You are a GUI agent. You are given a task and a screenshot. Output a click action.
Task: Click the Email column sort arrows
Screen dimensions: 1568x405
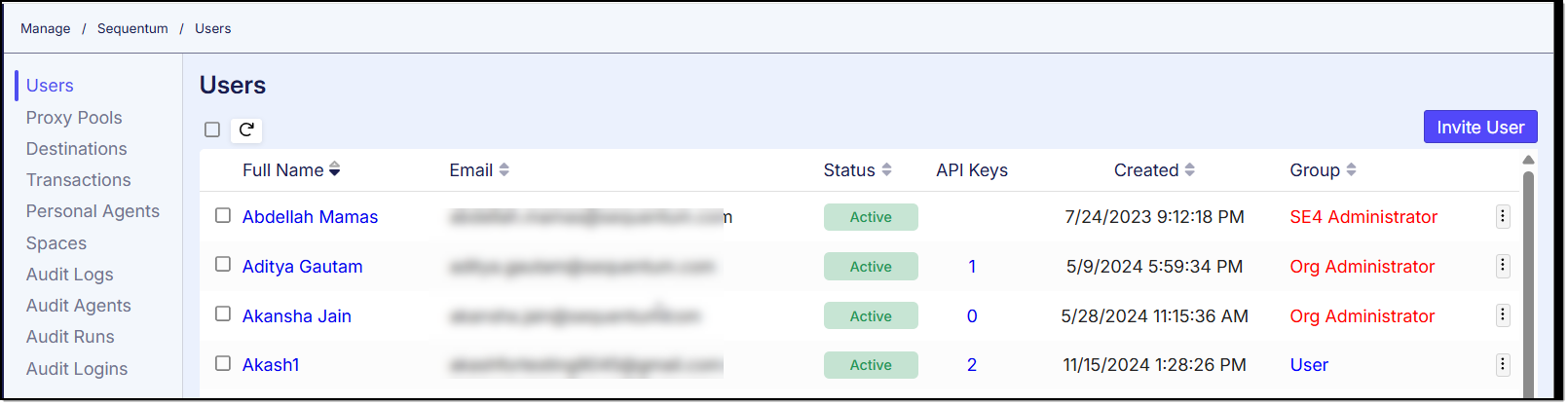tap(504, 170)
